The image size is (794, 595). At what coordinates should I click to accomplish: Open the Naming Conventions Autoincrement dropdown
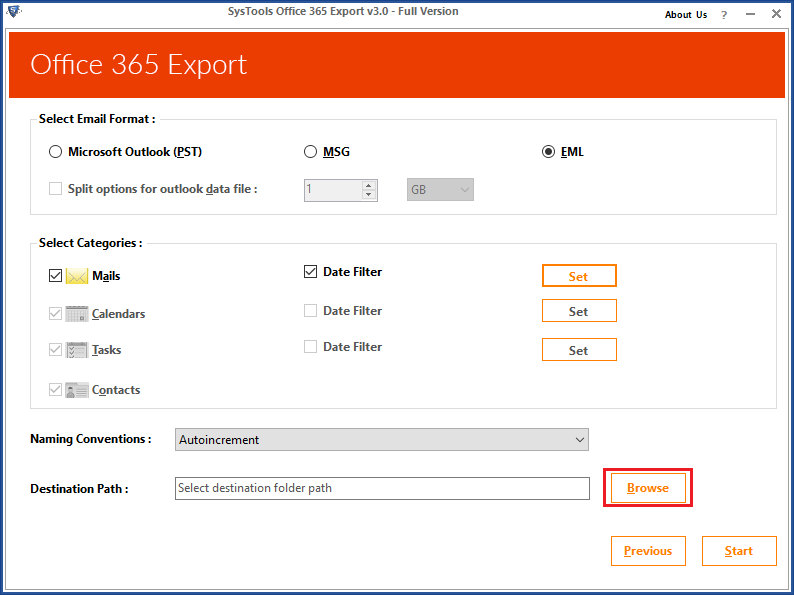[x=382, y=440]
